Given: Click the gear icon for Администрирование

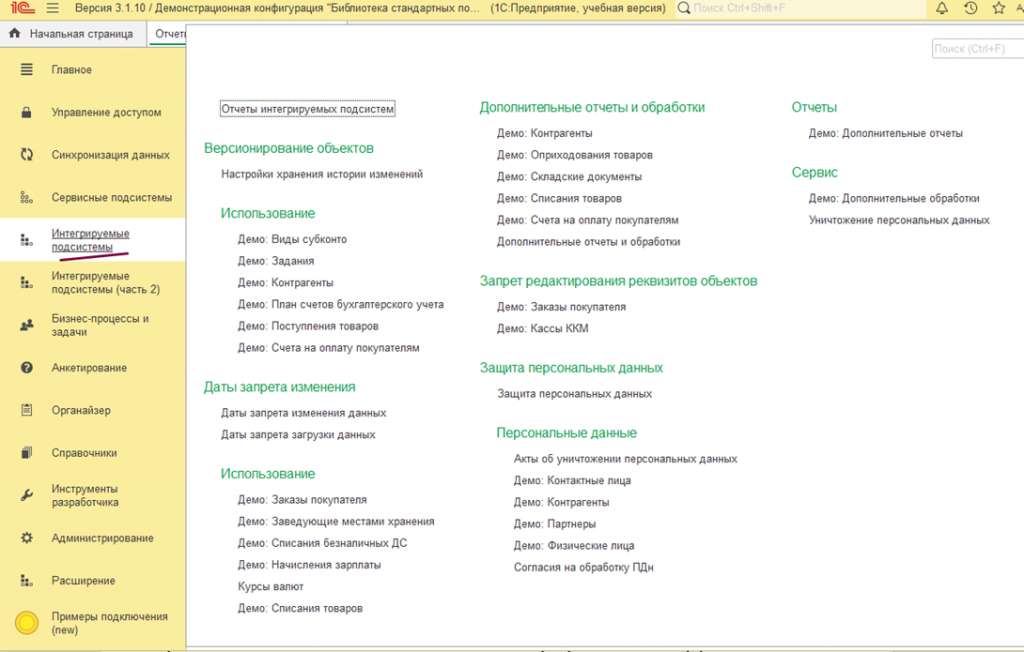Looking at the screenshot, I should pyautogui.click(x=27, y=538).
